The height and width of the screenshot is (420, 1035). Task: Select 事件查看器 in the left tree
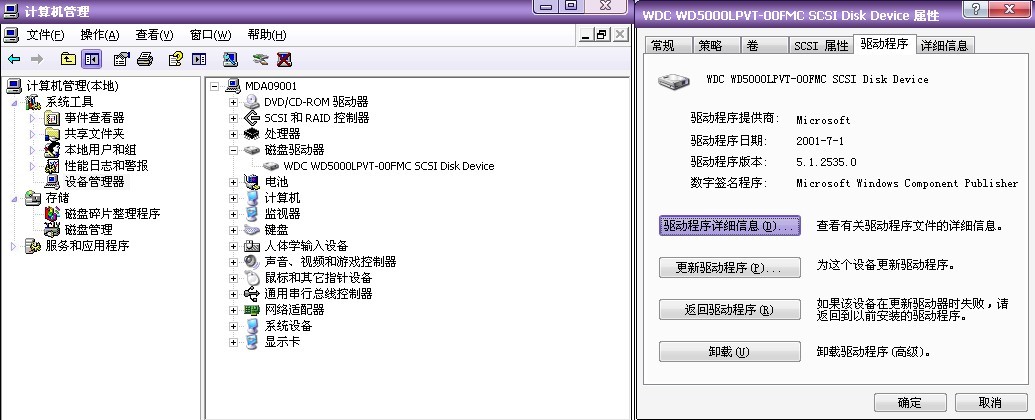(94, 118)
